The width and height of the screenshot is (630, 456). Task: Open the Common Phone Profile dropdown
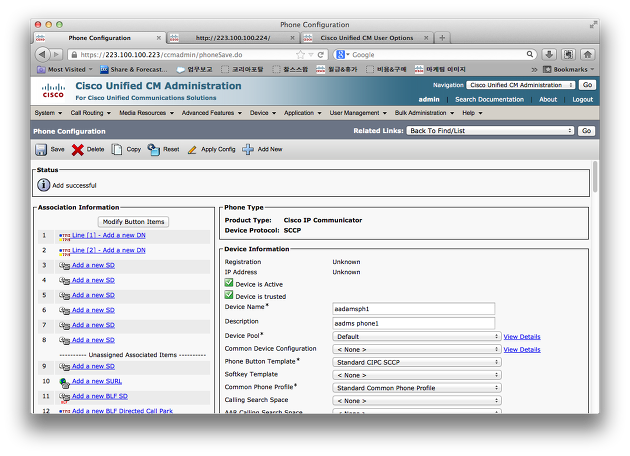pos(417,388)
